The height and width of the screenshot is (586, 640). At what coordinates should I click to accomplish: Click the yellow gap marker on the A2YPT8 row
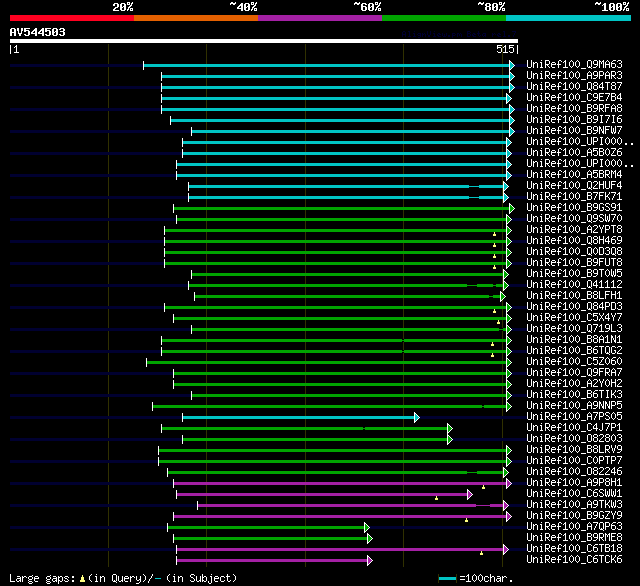494,234
